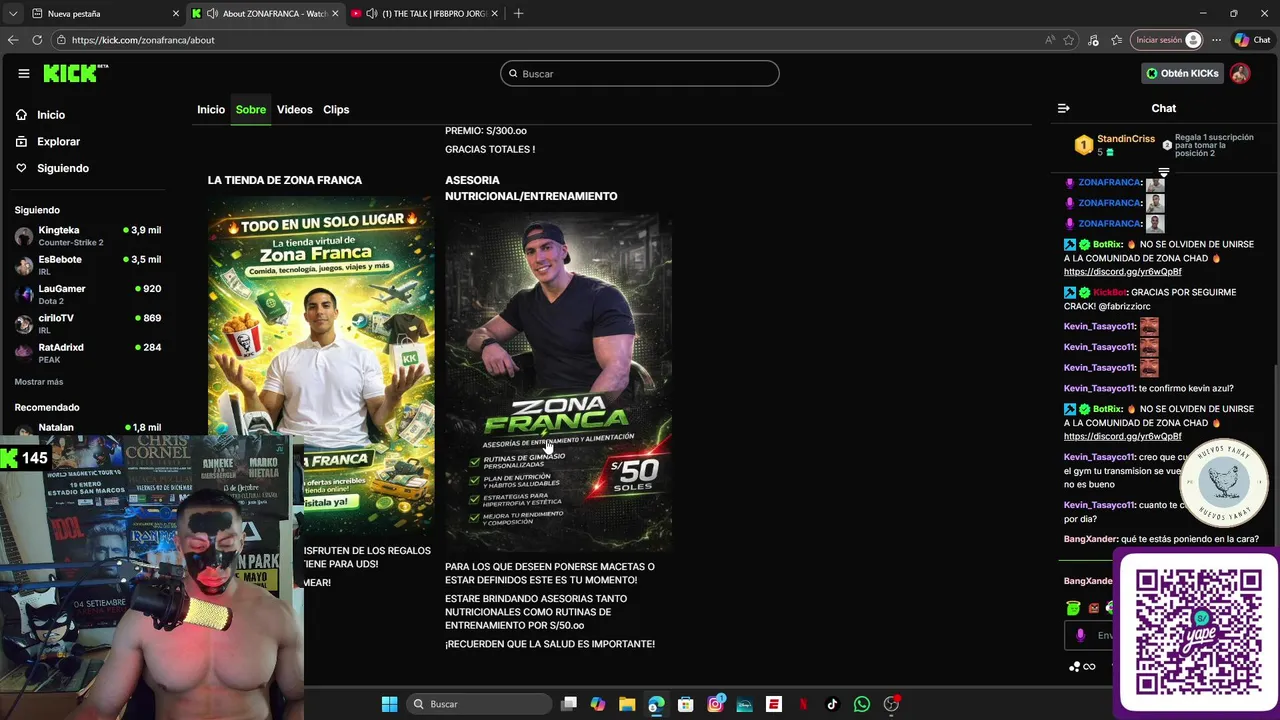
Task: Open File Explorer from the taskbar
Action: [x=627, y=704]
